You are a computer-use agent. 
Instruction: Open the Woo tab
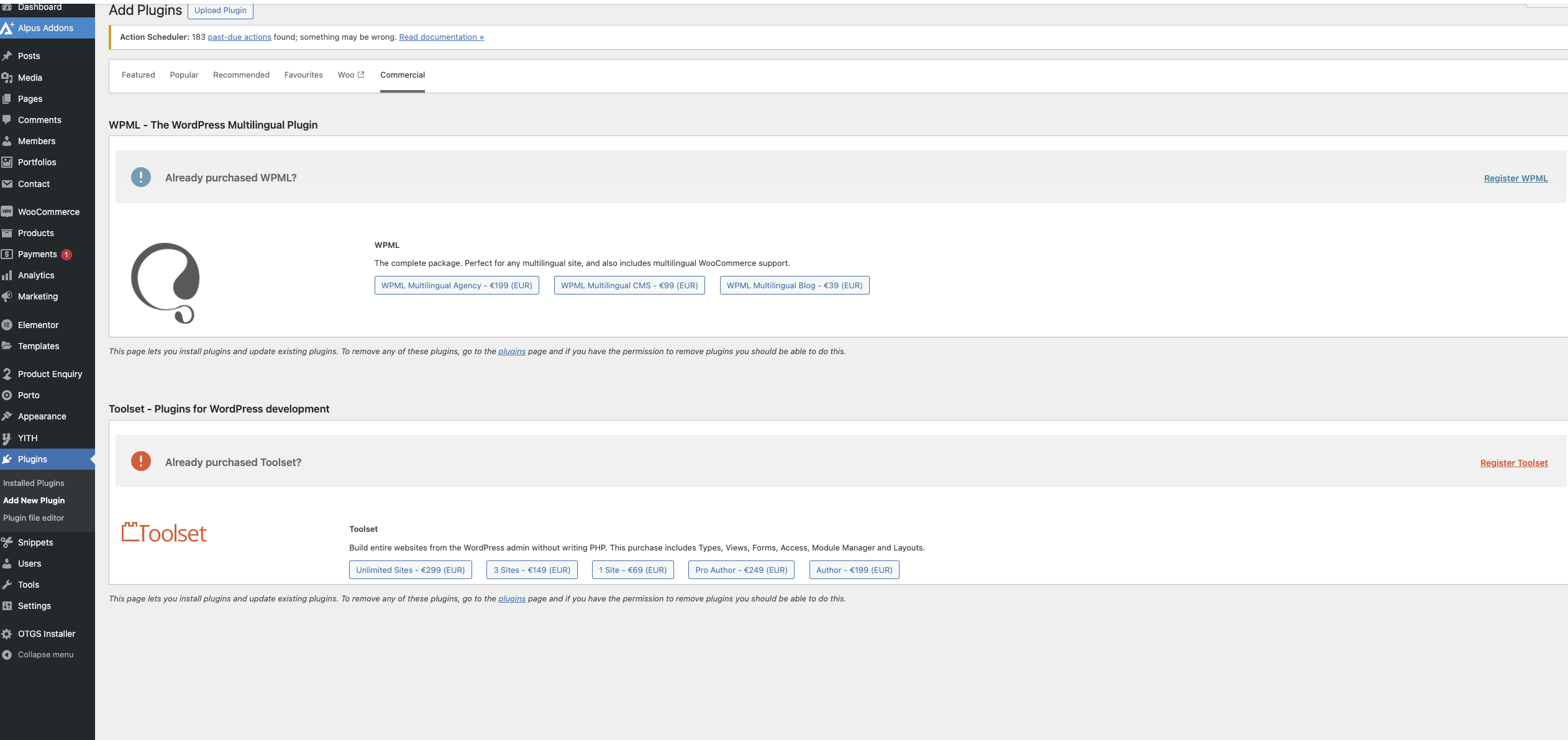click(351, 75)
